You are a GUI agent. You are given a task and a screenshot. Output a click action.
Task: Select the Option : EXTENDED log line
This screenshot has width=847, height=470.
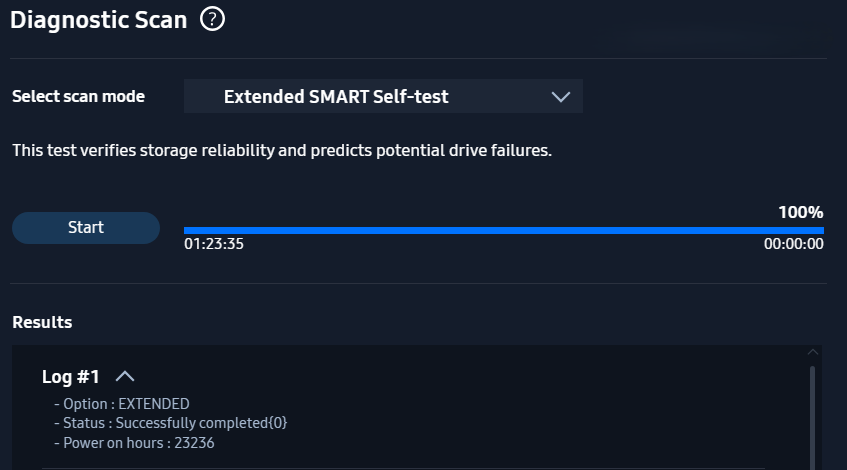[x=122, y=404]
